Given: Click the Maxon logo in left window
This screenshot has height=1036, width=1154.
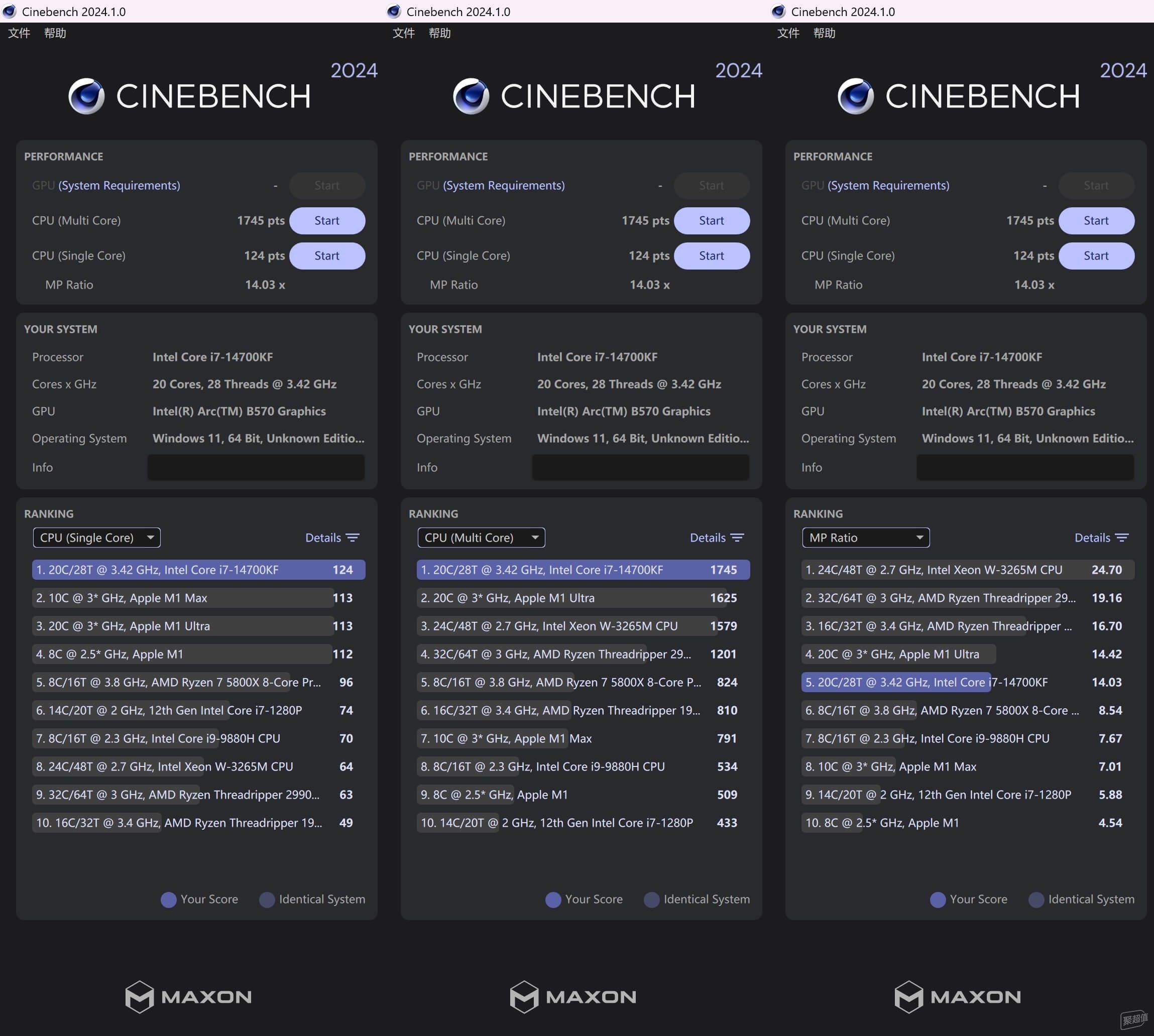Looking at the screenshot, I should [x=188, y=997].
